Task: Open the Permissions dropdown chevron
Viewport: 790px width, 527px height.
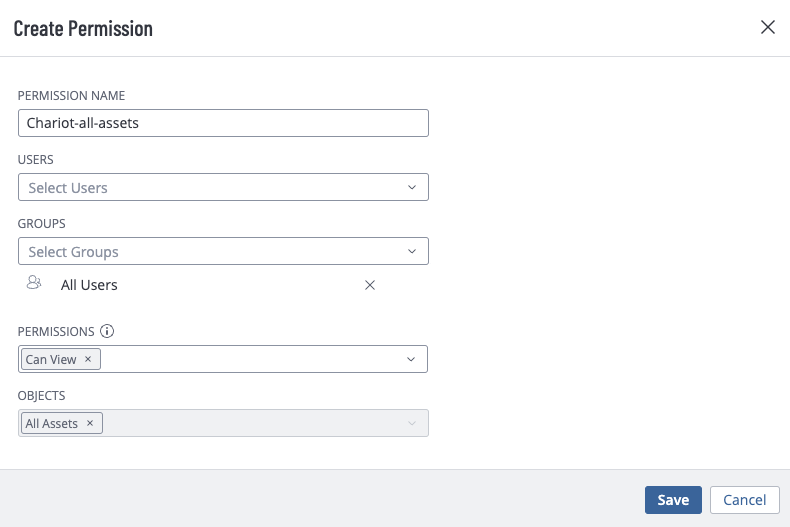Action: (x=411, y=359)
